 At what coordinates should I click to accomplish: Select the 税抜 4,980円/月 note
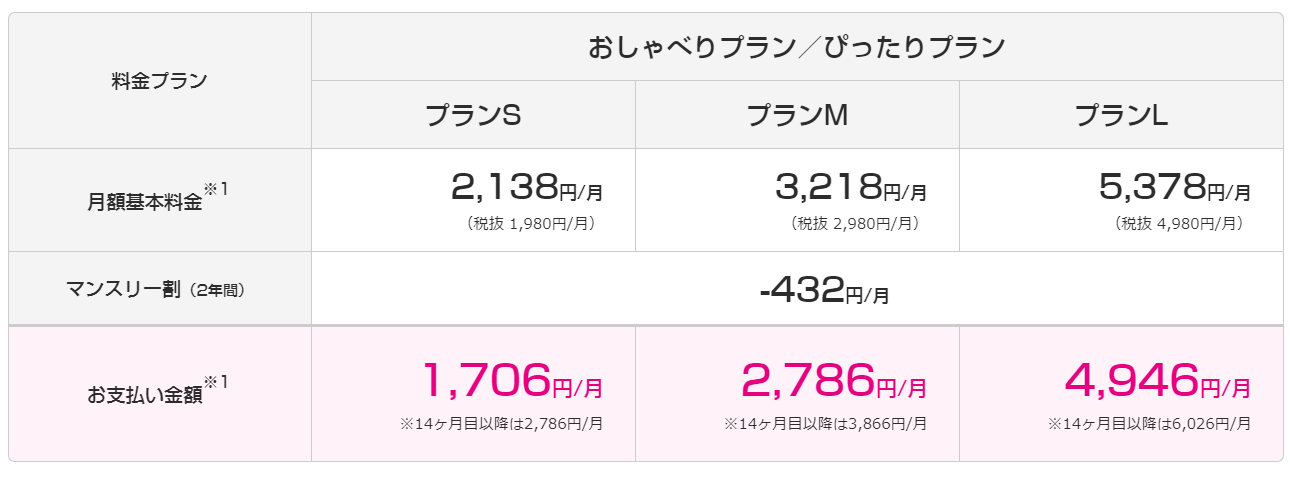coord(1180,224)
